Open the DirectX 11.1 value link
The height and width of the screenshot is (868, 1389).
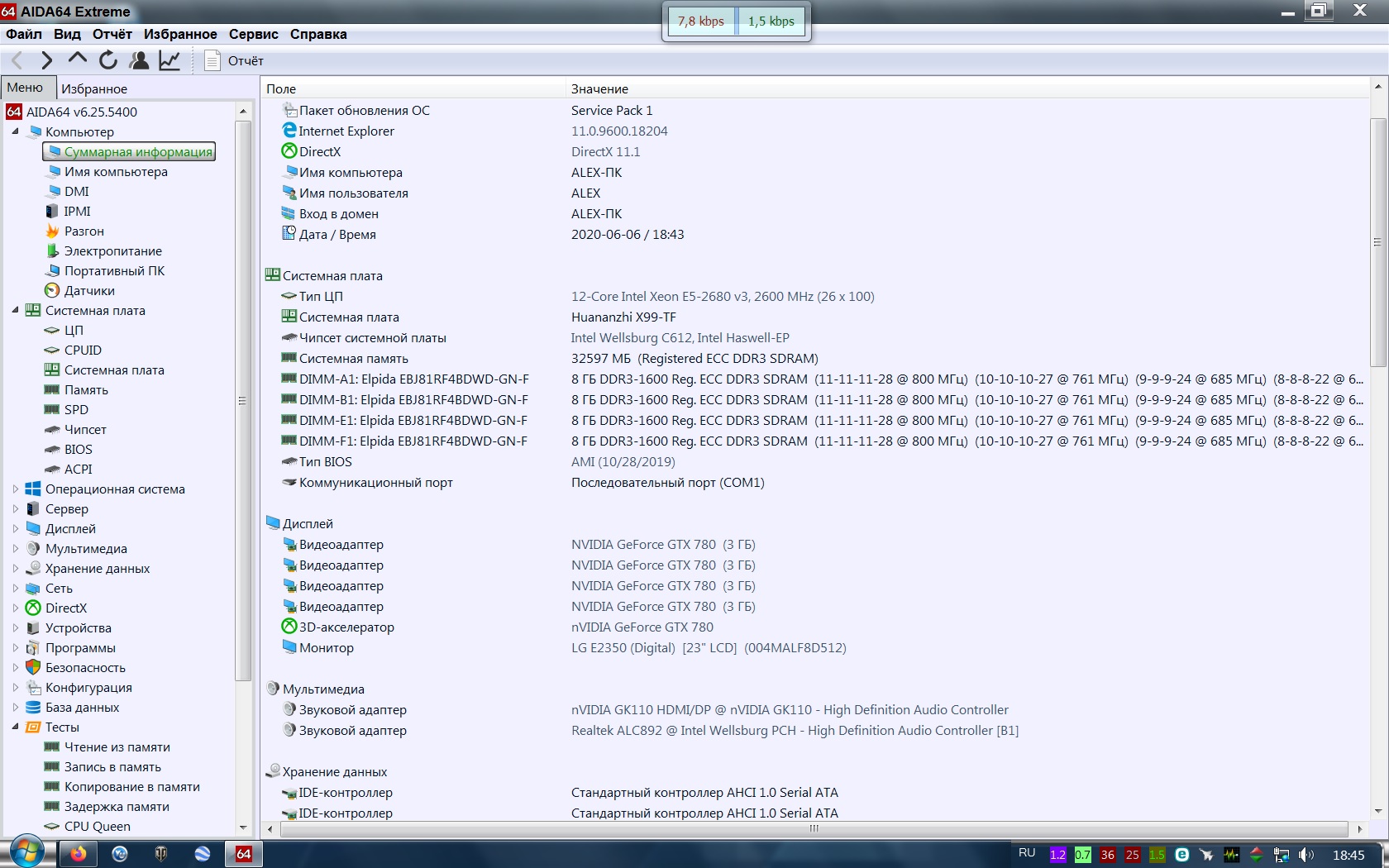pyautogui.click(x=605, y=151)
